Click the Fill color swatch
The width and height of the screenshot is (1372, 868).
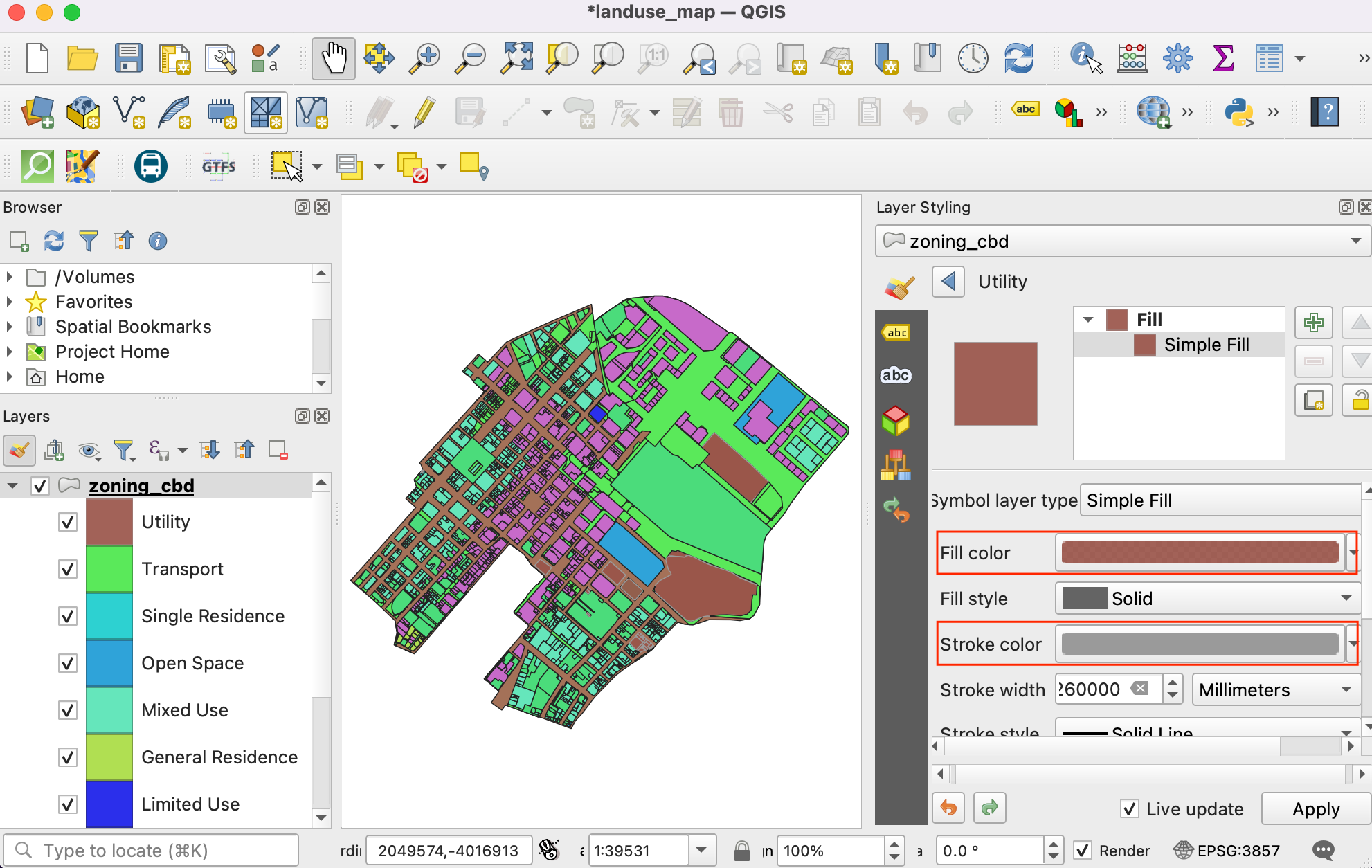(1199, 552)
